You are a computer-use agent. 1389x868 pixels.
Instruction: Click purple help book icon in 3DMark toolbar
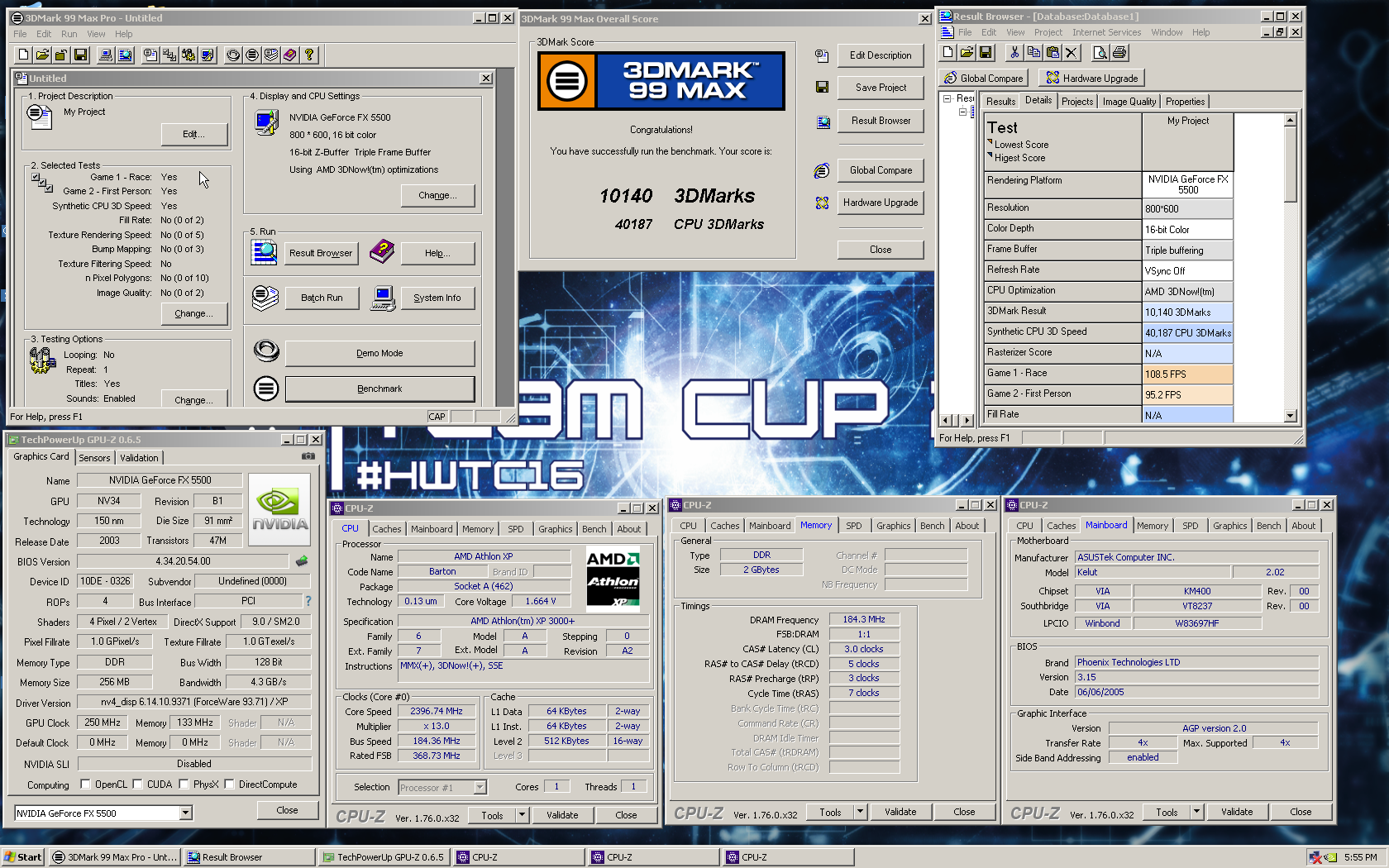click(290, 55)
